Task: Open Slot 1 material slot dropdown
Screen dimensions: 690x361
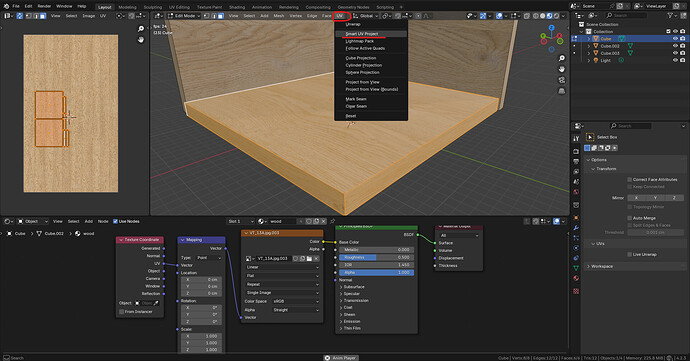Action: tap(240, 221)
